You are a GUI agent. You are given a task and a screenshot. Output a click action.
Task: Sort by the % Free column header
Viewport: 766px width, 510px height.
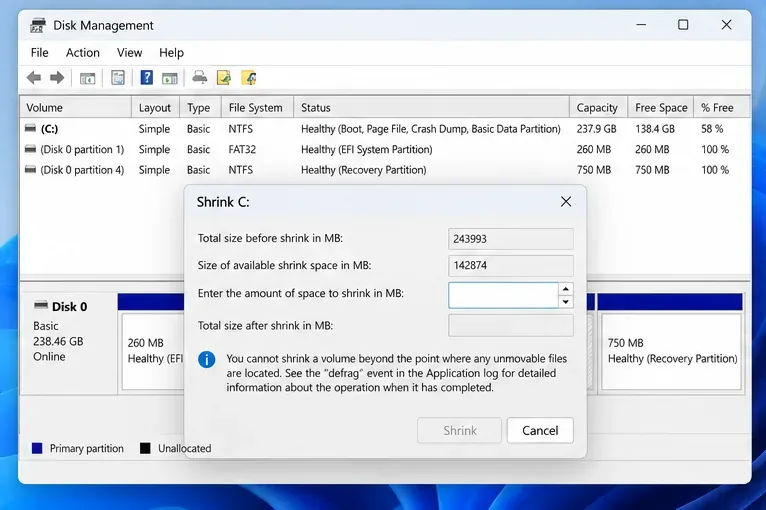722,107
